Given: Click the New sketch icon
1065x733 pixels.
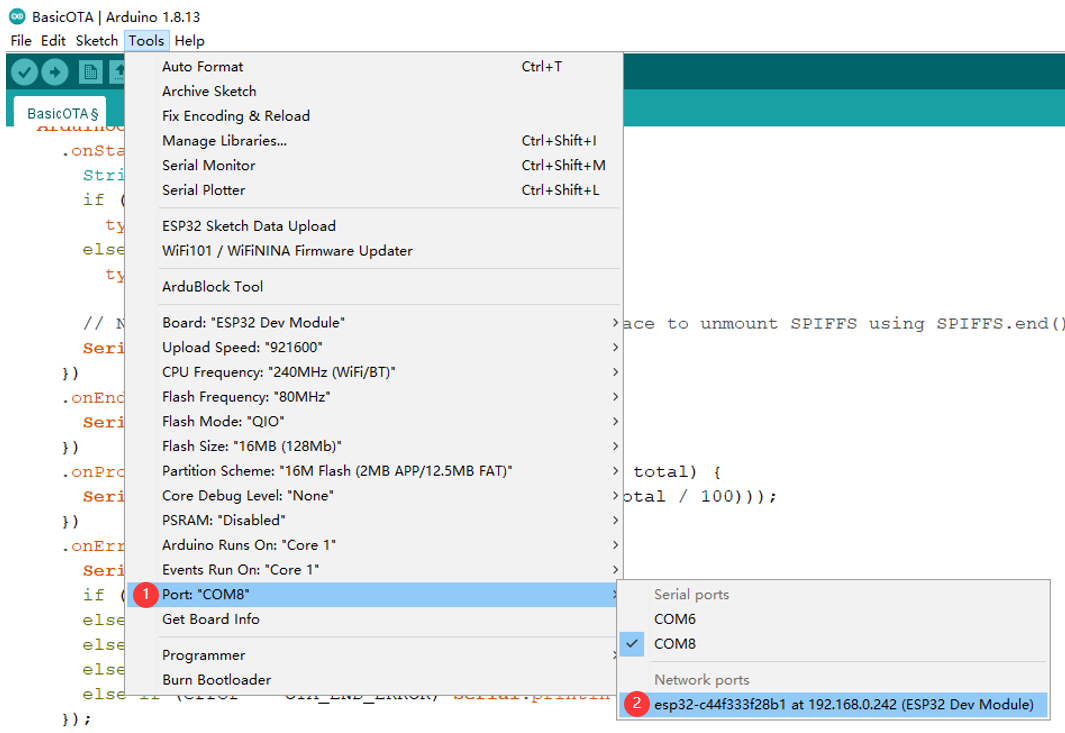Looking at the screenshot, I should pos(90,72).
